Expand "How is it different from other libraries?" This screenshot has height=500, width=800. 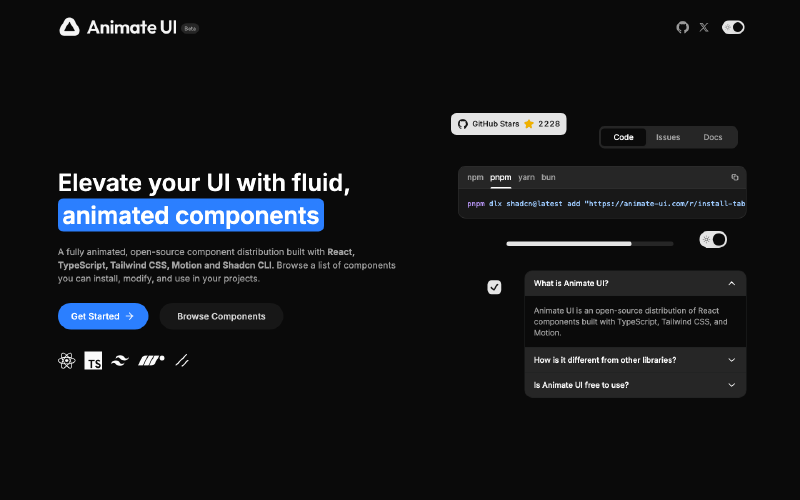635,359
